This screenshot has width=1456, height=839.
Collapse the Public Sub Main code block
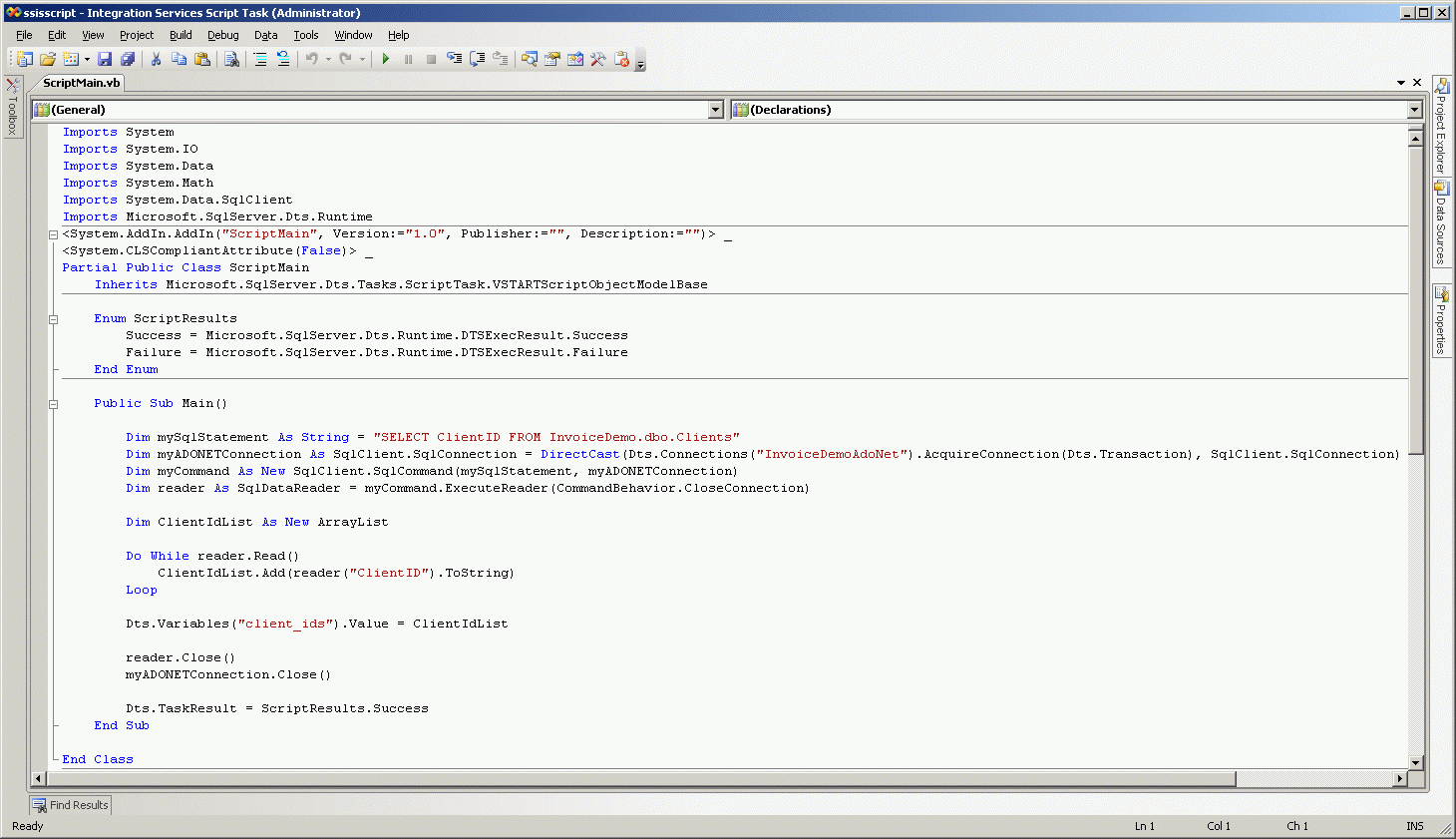[x=54, y=404]
